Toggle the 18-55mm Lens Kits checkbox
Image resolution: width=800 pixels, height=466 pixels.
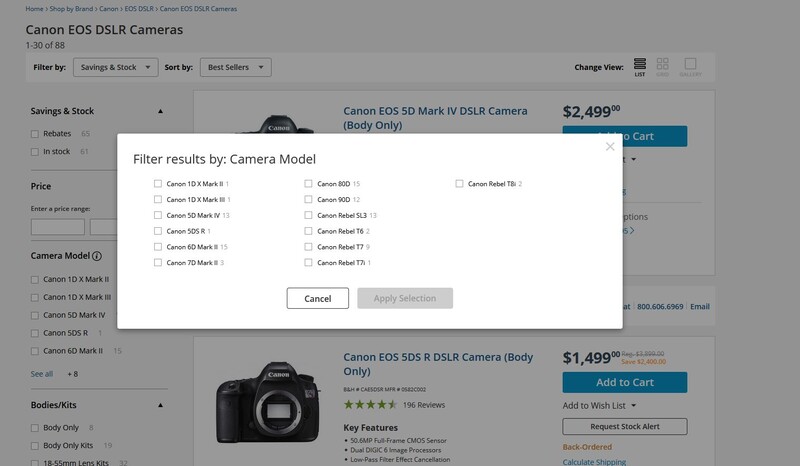click(35, 463)
